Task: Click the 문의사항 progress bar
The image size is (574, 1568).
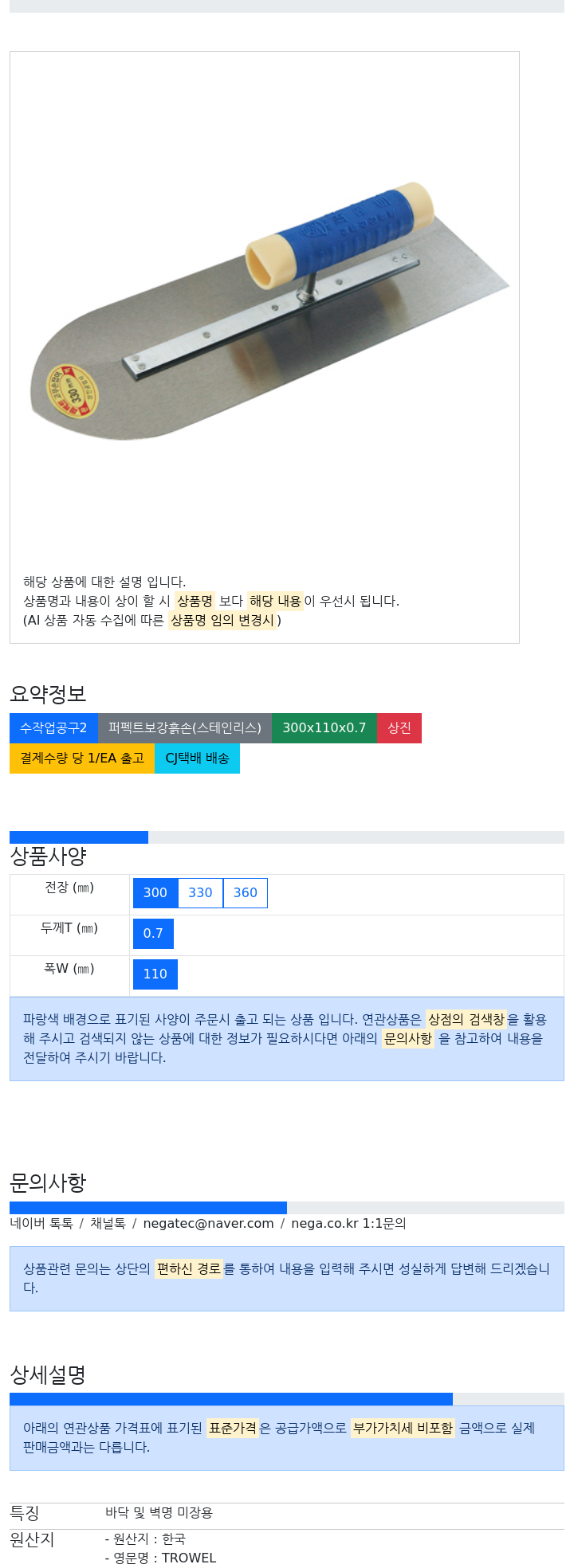Action: [287, 1208]
